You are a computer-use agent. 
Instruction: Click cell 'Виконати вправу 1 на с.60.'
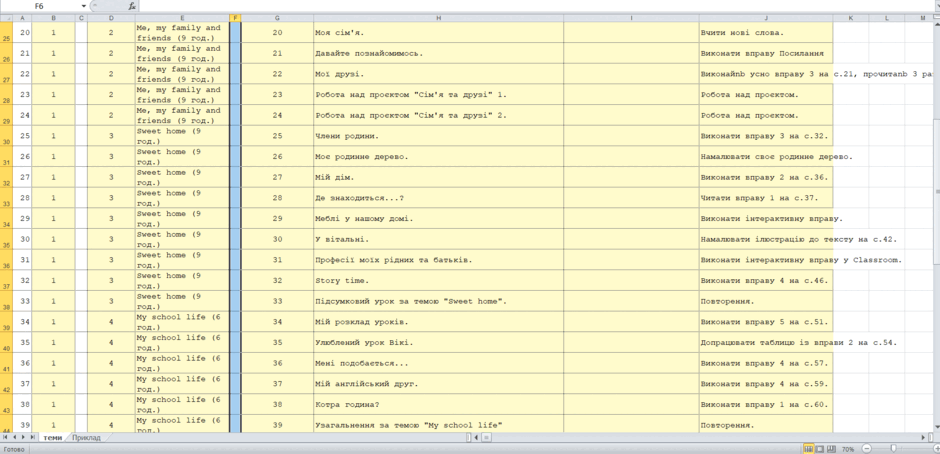[x=766, y=405]
